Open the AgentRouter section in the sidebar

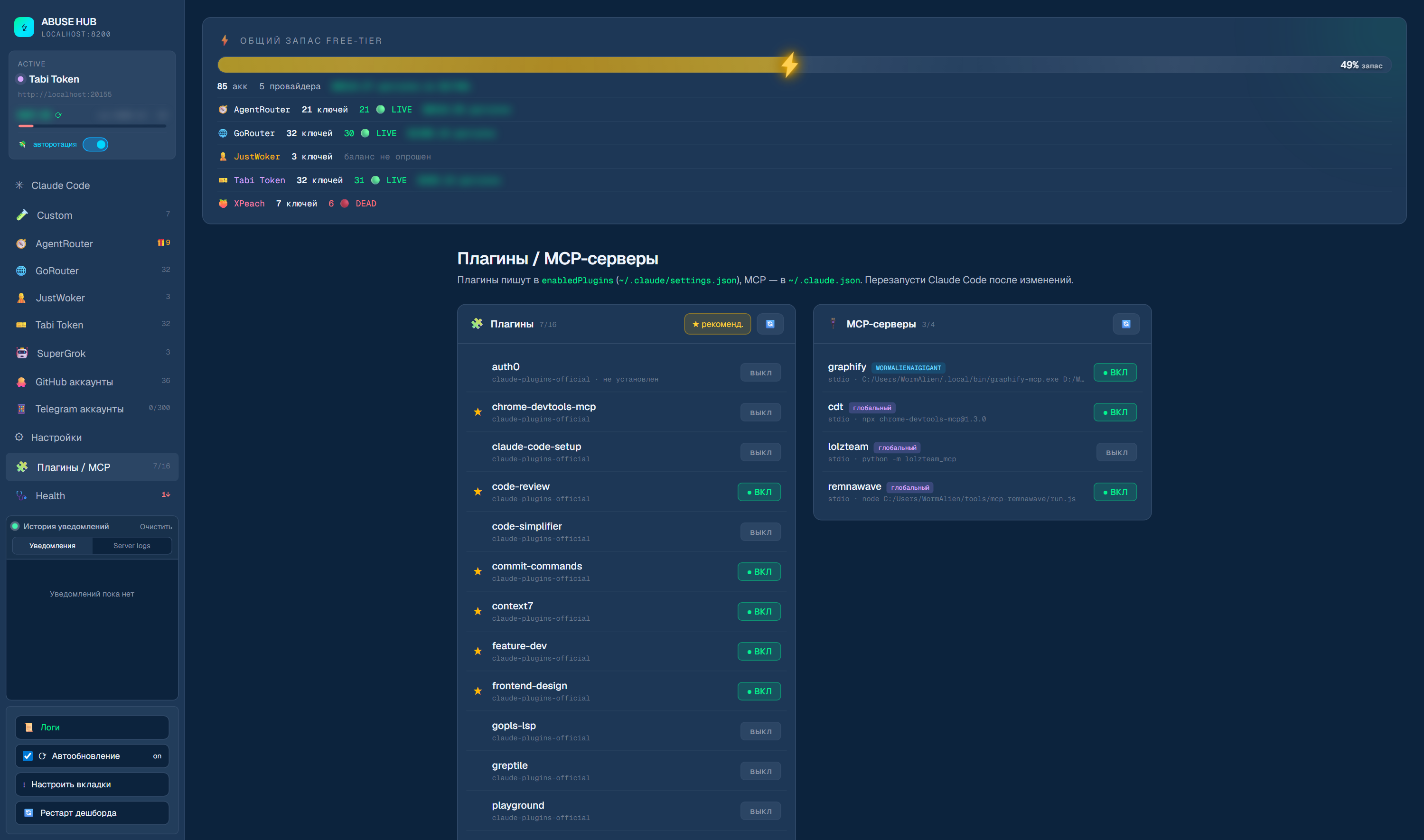(92, 243)
